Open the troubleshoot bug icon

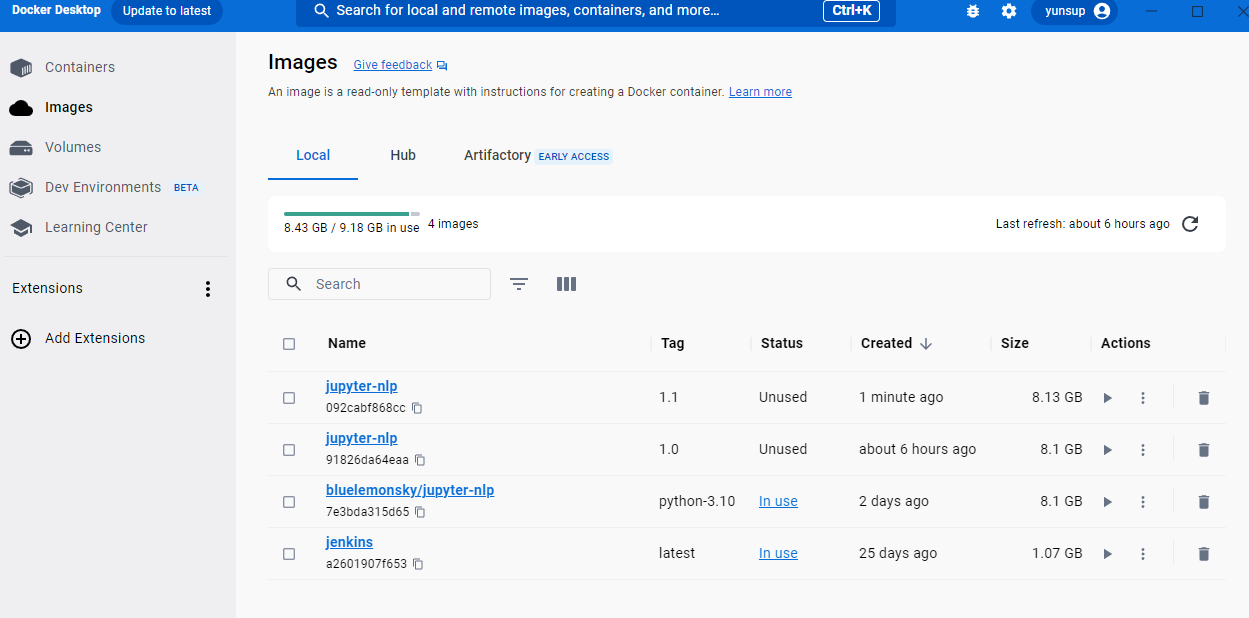coord(973,11)
